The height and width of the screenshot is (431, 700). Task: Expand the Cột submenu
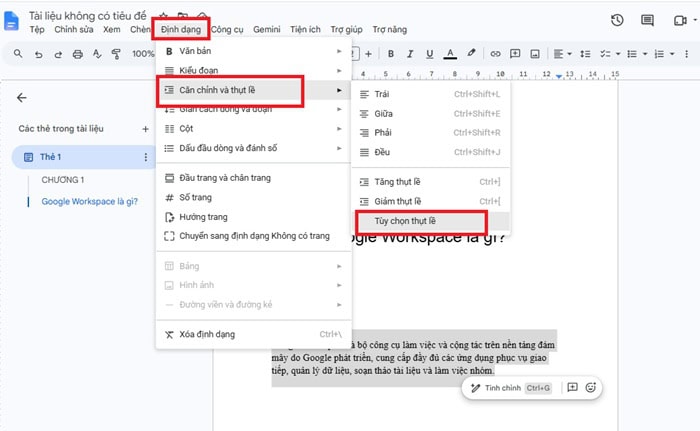point(253,129)
